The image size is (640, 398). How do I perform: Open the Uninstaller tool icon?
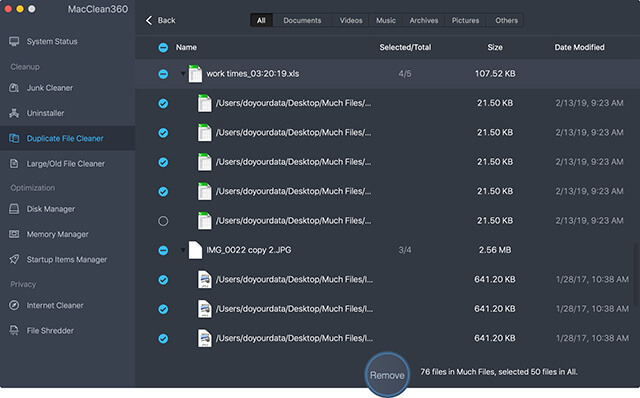pos(14,113)
